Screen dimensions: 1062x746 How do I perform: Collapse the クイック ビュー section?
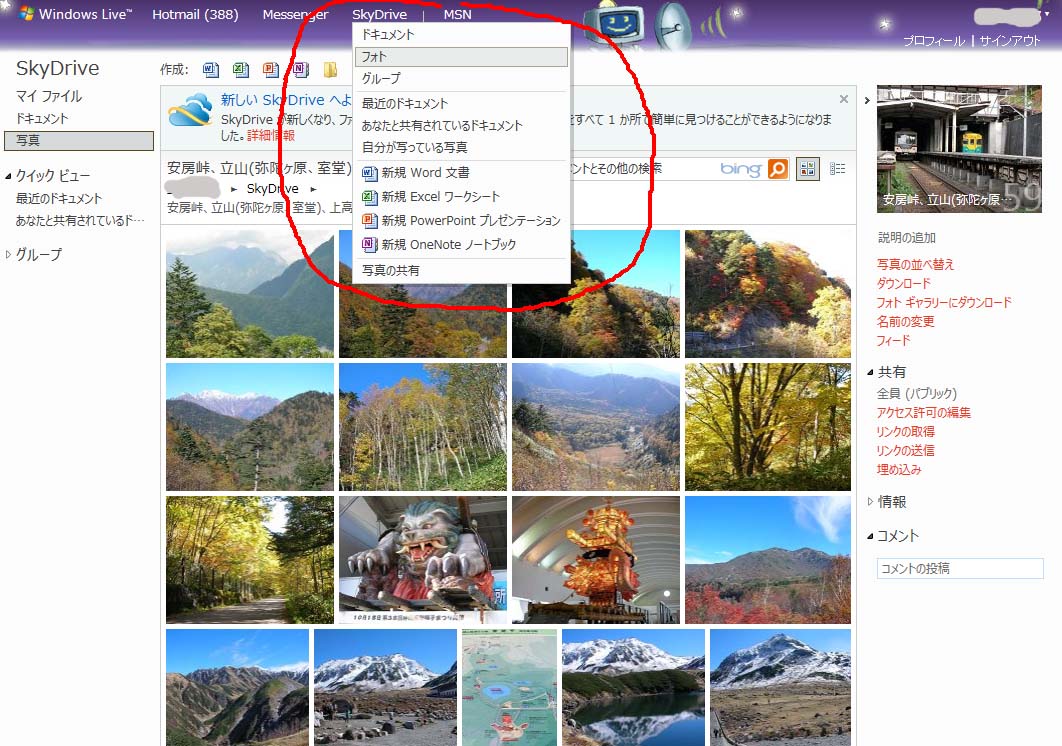[x=8, y=176]
